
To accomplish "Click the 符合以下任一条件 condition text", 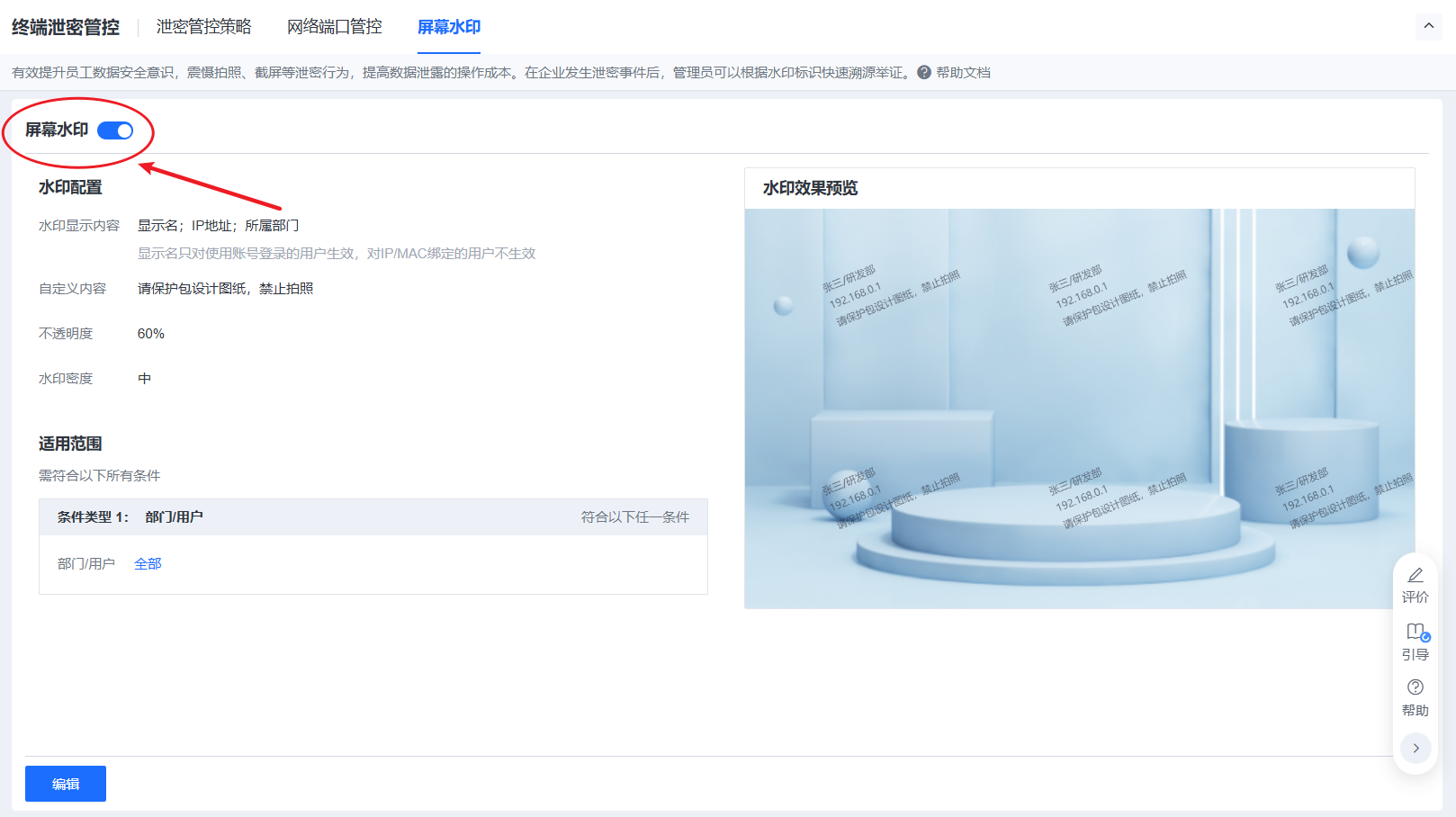I will pos(634,517).
